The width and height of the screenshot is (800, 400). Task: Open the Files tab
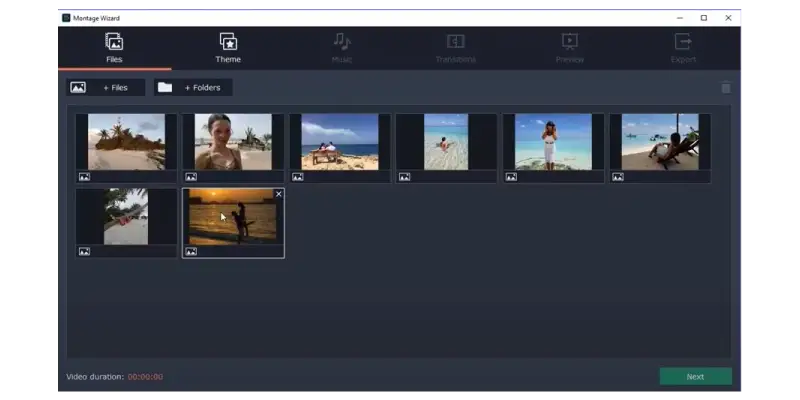pos(114,48)
